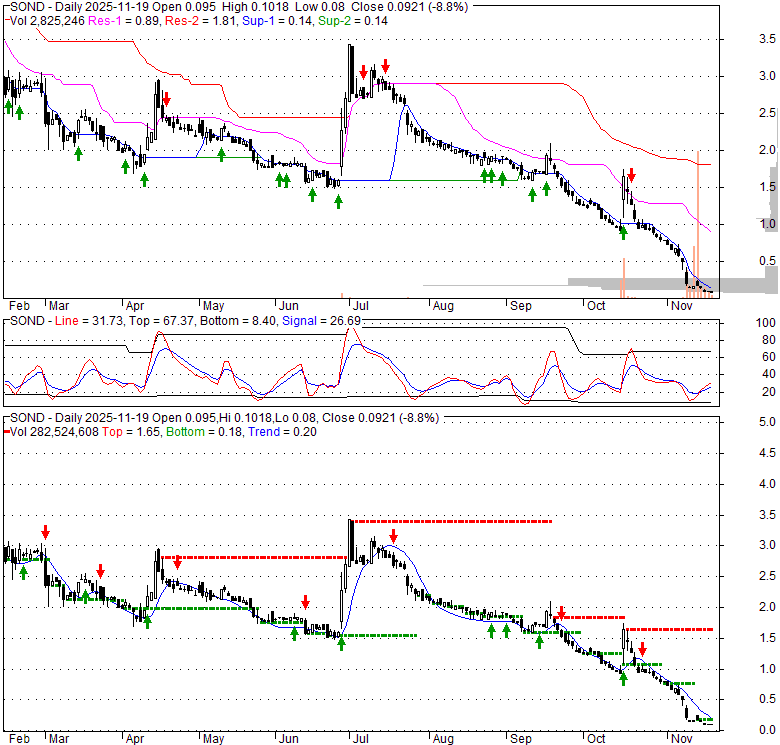Click the 'Res-2 = 1.81' legend label
Image resolution: width=780 pixels, height=745 pixels.
coord(201,21)
